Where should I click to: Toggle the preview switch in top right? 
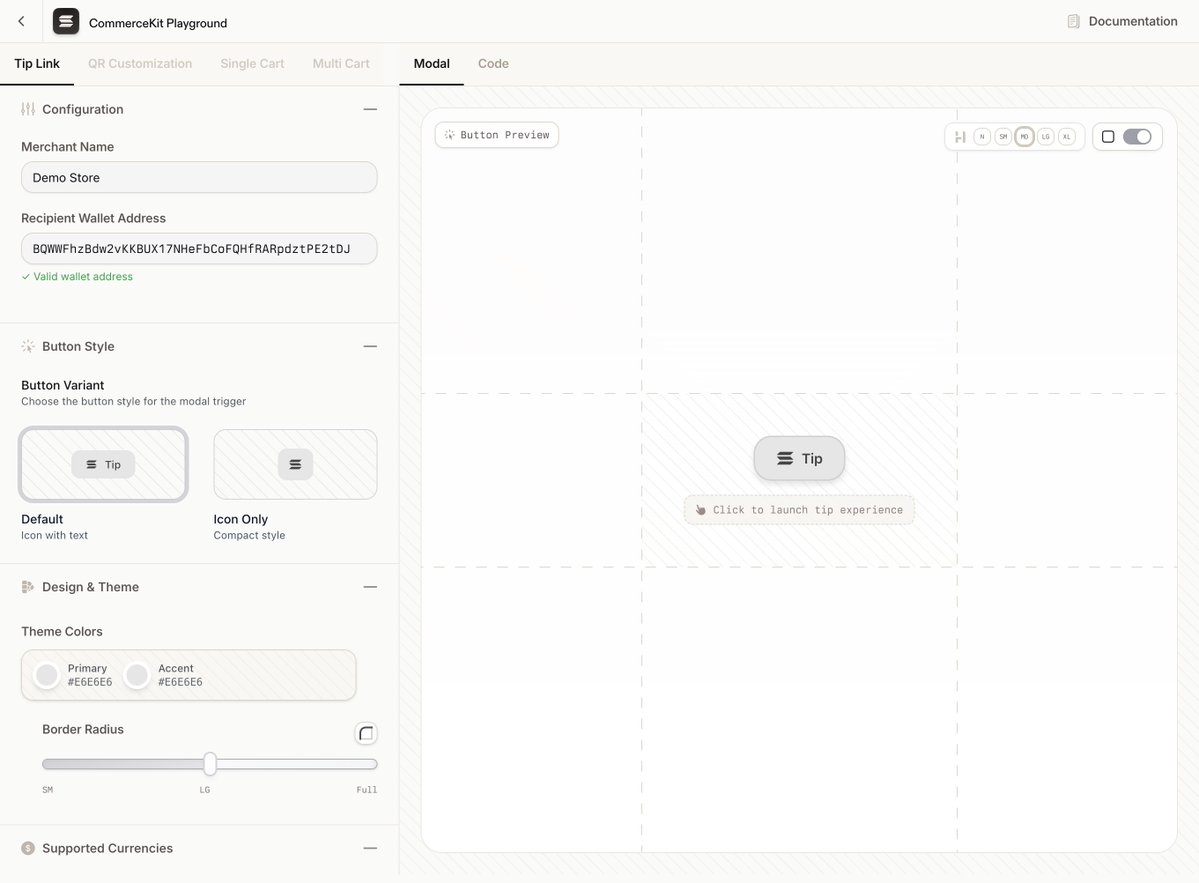click(1137, 136)
